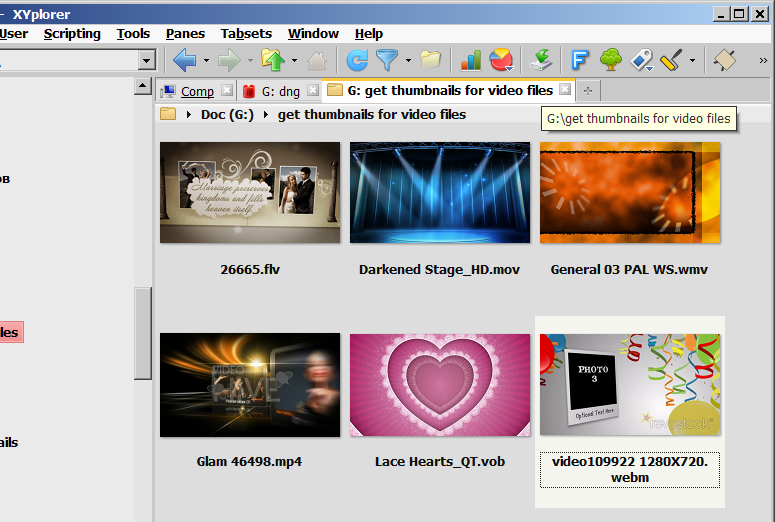Select the Lace Hearts_QT.vob thumbnail
Viewport: 775px width, 522px height.
[x=439, y=385]
